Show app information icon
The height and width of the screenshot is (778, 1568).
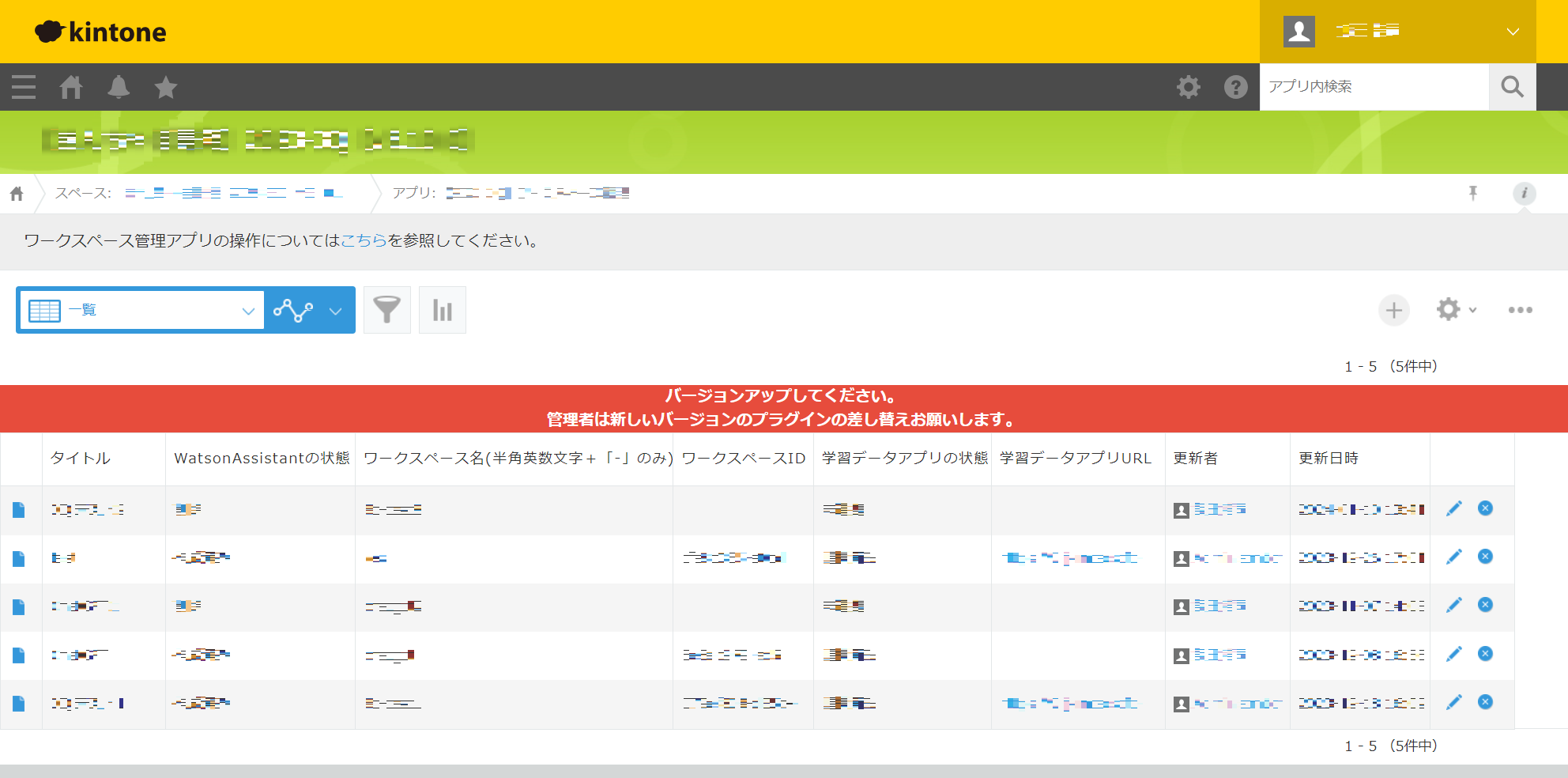(x=1524, y=193)
